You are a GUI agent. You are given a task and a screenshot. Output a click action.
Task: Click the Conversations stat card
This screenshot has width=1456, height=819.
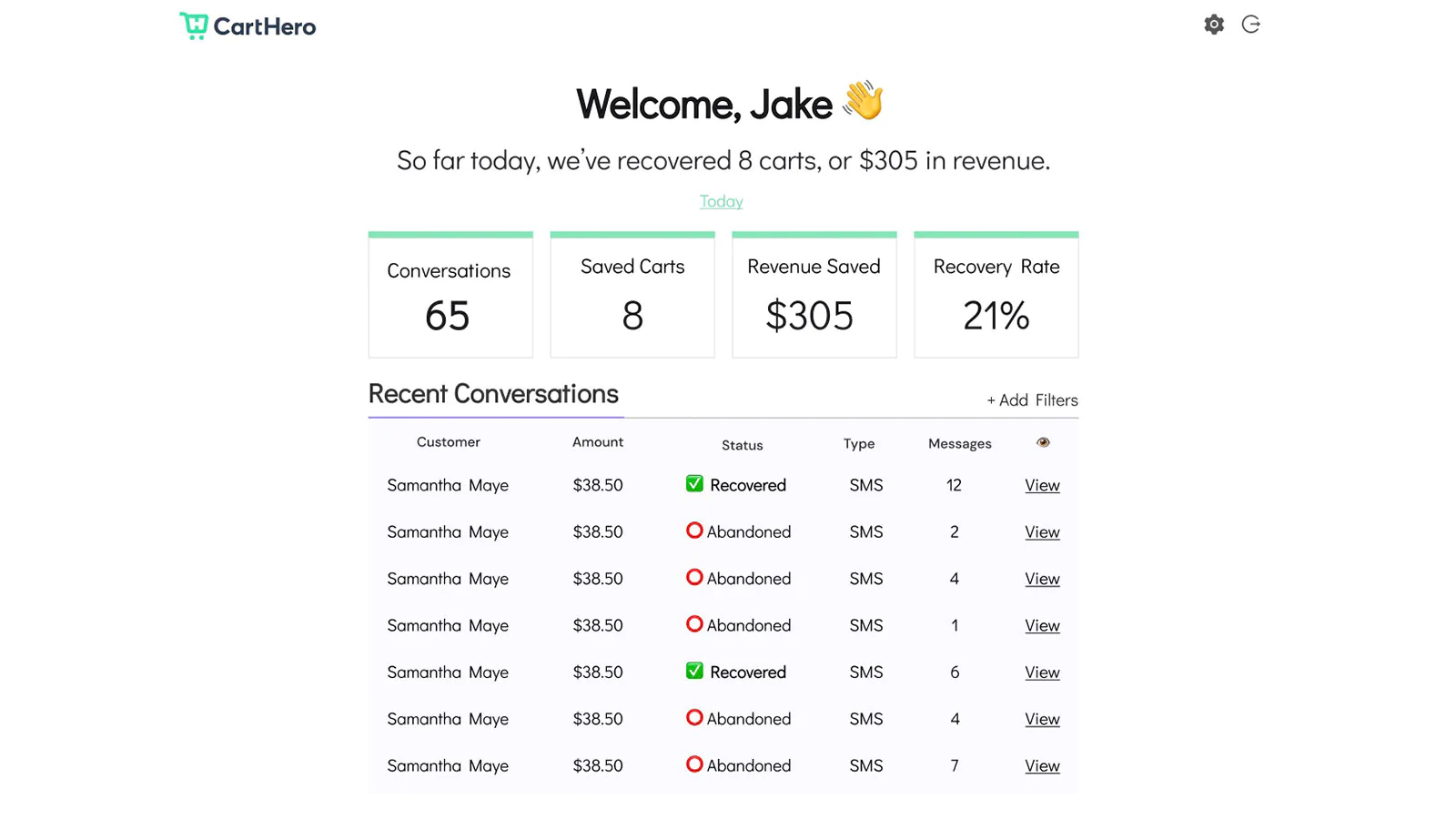coord(450,295)
